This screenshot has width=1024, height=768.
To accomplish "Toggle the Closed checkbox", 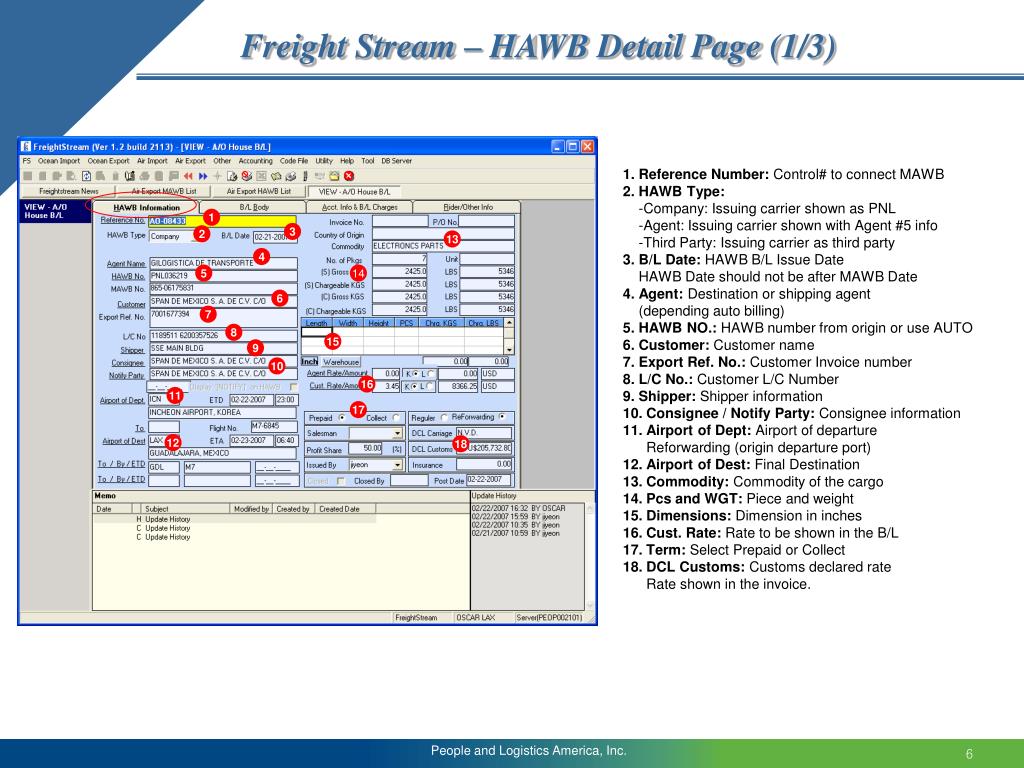I will click(x=341, y=481).
